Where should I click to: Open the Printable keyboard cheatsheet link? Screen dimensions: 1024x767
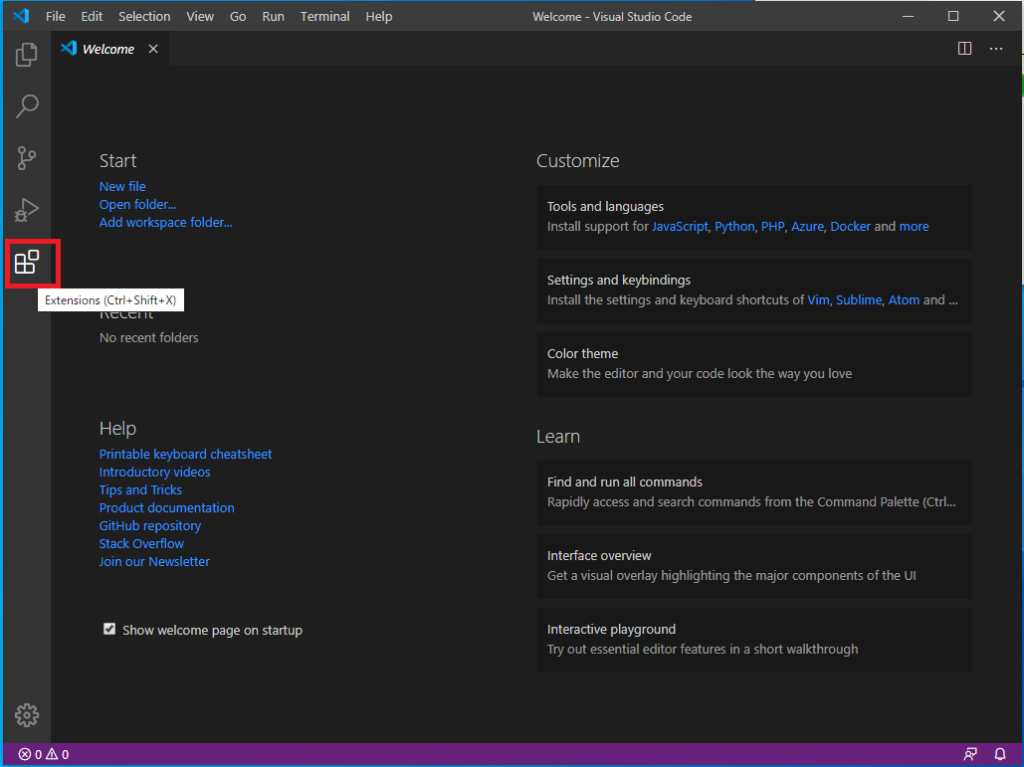[185, 453]
